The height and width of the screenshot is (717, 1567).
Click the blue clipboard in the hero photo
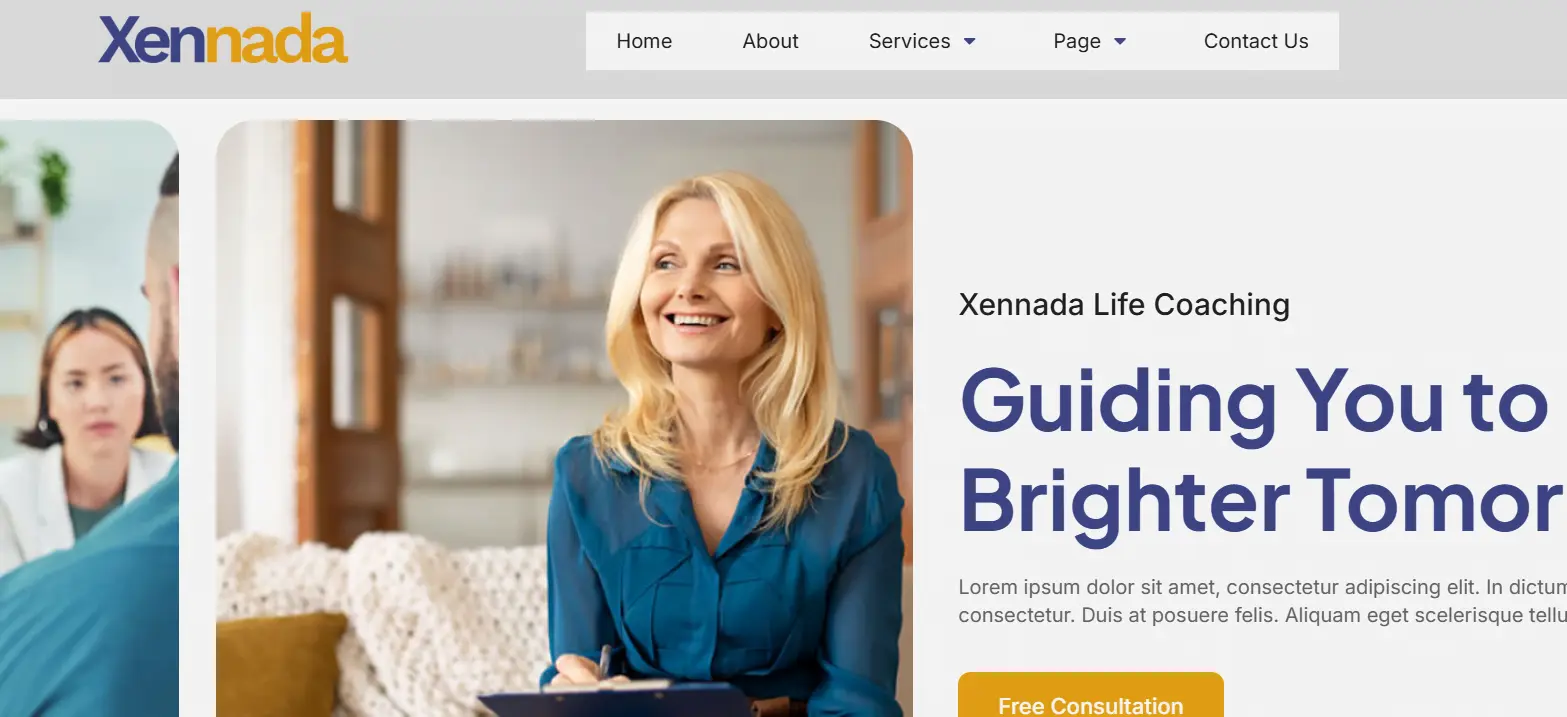tap(615, 699)
